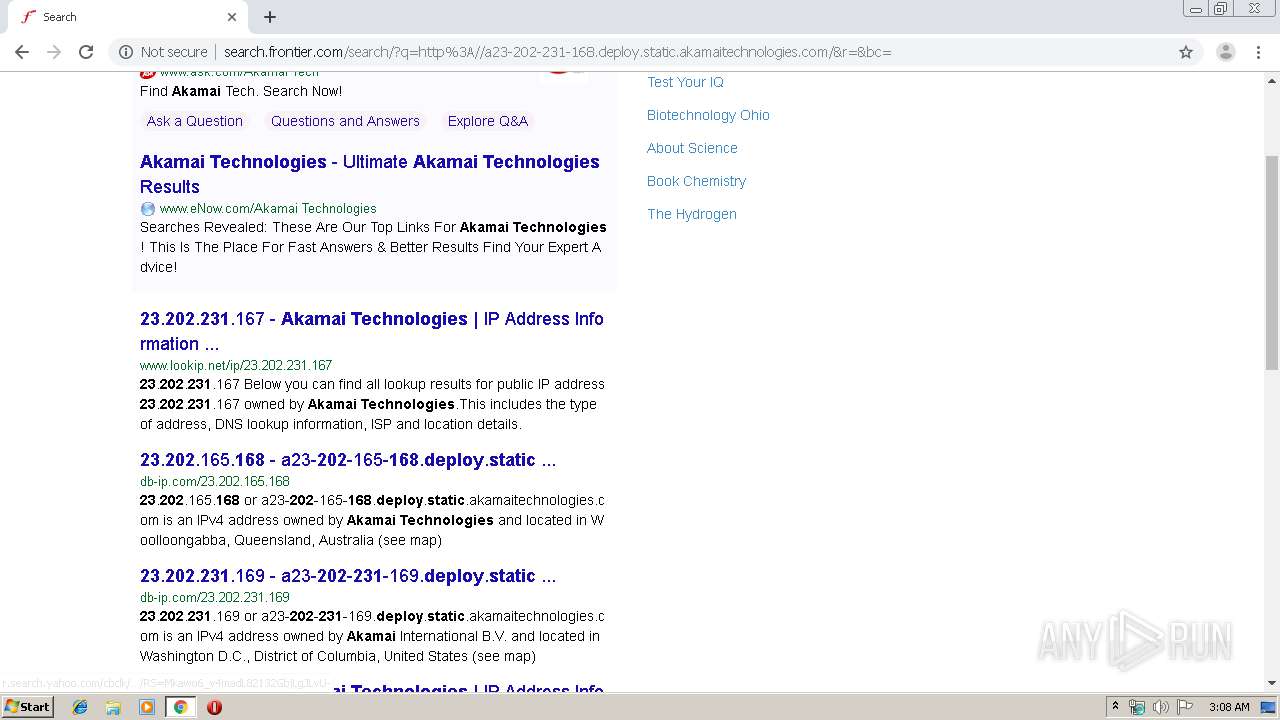The image size is (1280, 720).
Task: Open the Chrome profile avatar menu
Action: (x=1225, y=52)
